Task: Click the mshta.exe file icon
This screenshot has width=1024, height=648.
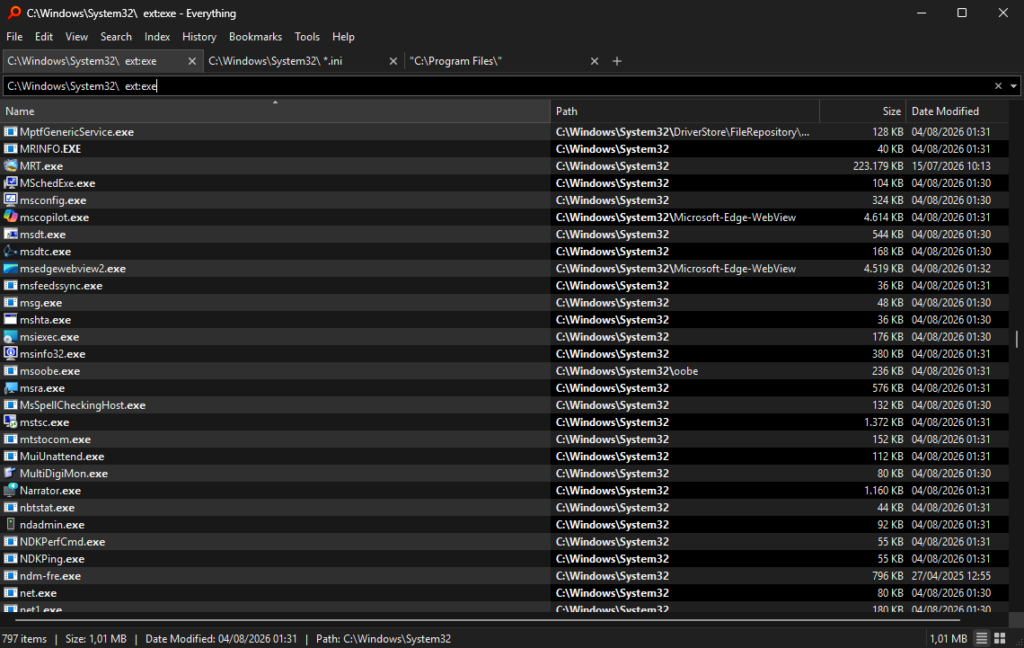Action: (10, 319)
